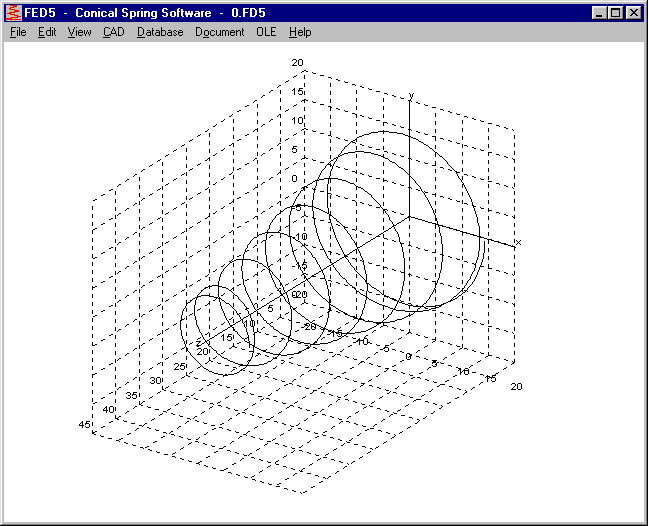Viewport: 648px width, 526px height.
Task: Click the 'z' axis label near the small coils
Action: pyautogui.click(x=199, y=343)
